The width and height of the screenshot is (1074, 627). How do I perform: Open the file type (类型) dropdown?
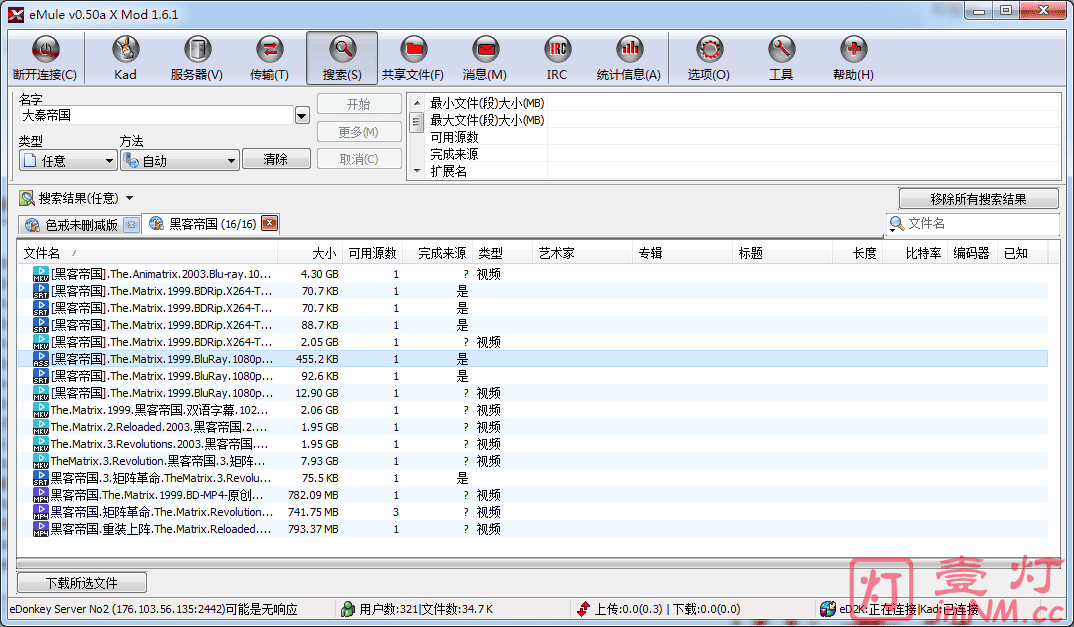[68, 160]
